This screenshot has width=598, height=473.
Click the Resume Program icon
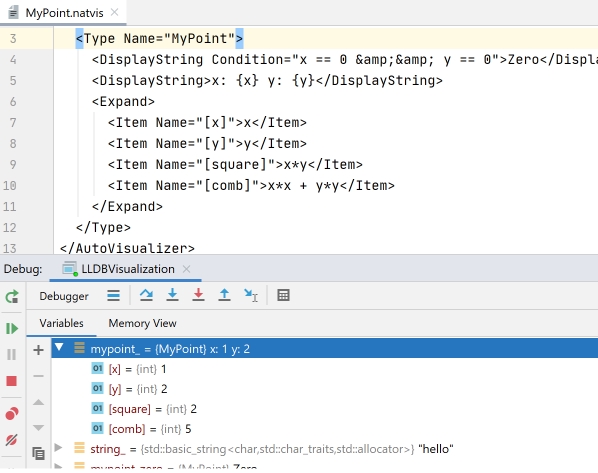(12, 328)
